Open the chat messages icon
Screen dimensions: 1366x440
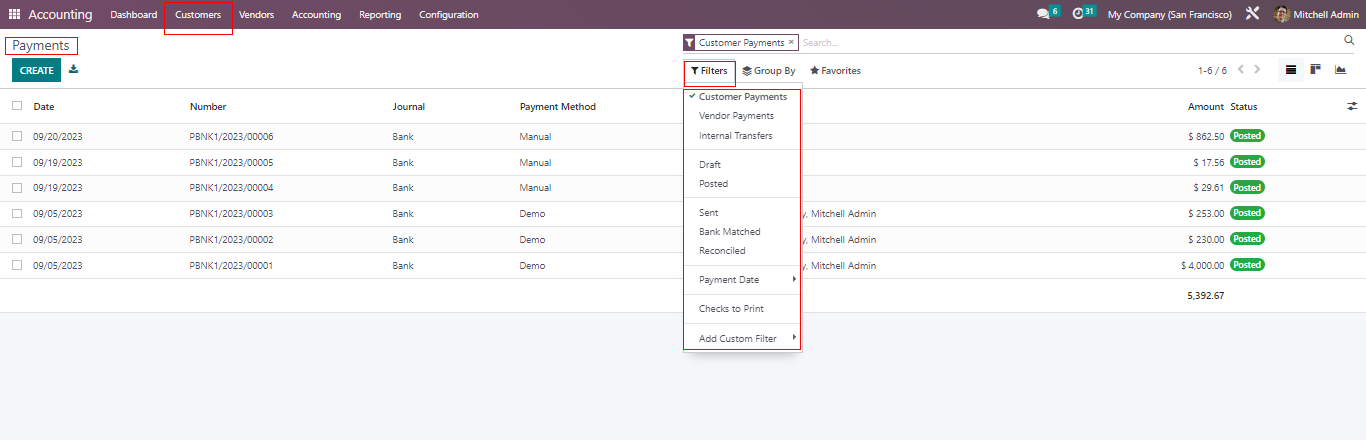point(1043,14)
